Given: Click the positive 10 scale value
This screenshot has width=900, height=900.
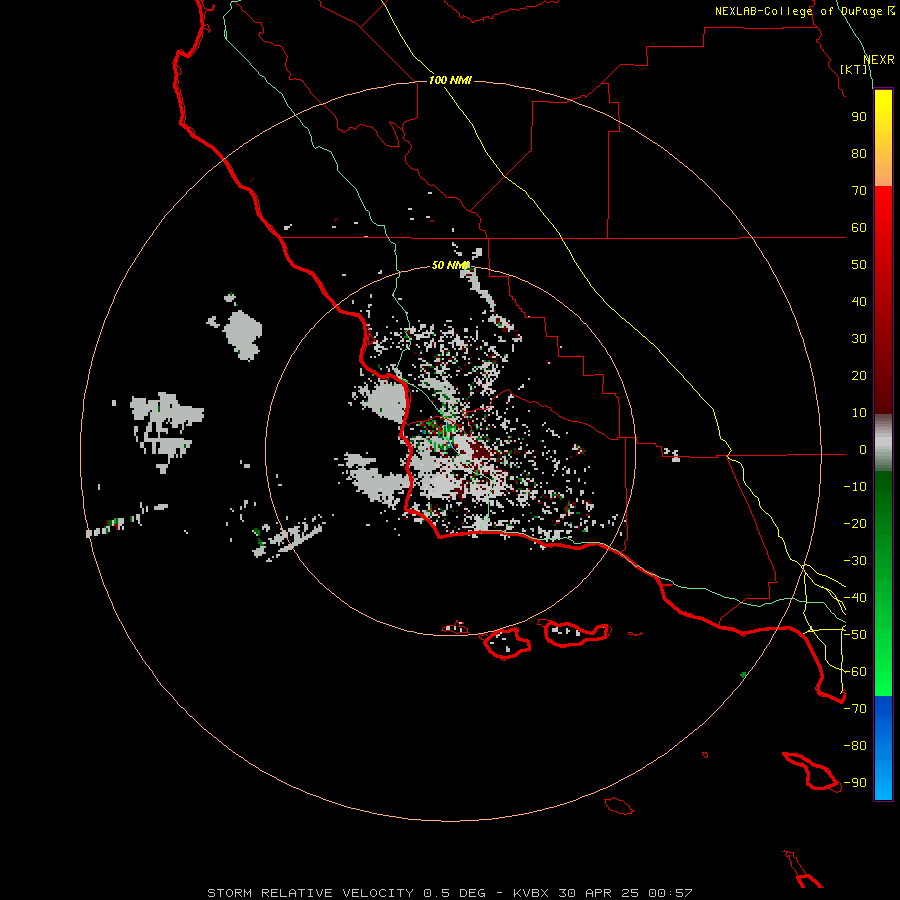Looking at the screenshot, I should point(859,413).
